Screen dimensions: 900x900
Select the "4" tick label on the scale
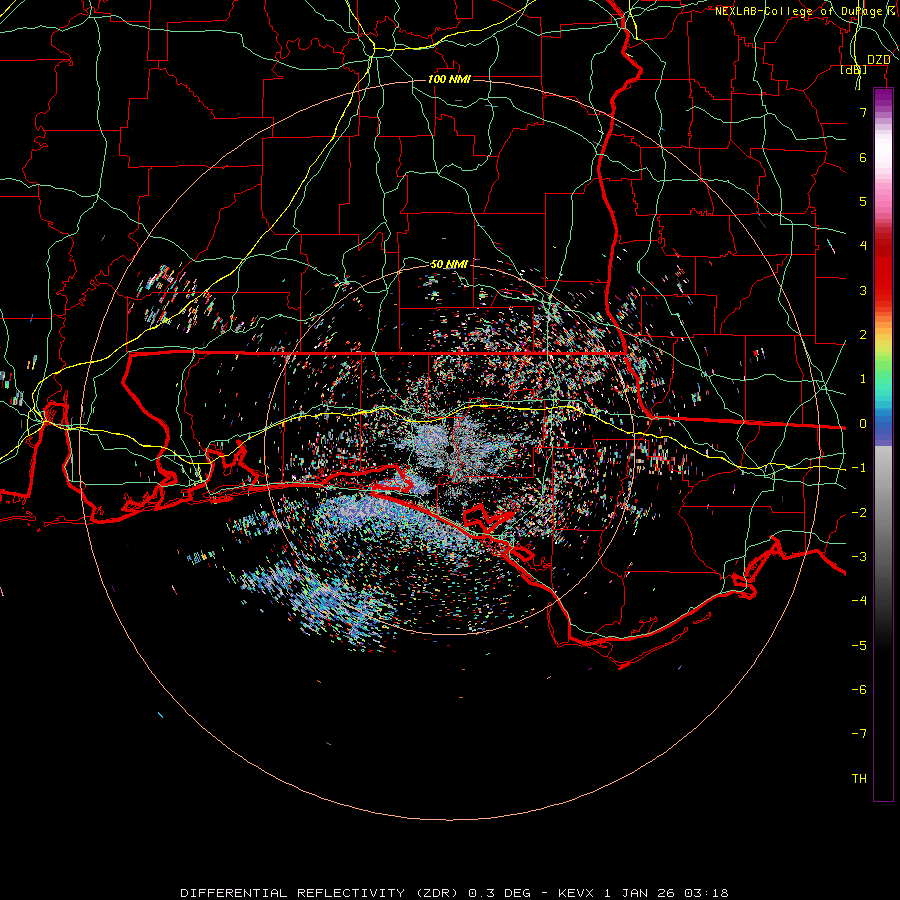[x=863, y=246]
